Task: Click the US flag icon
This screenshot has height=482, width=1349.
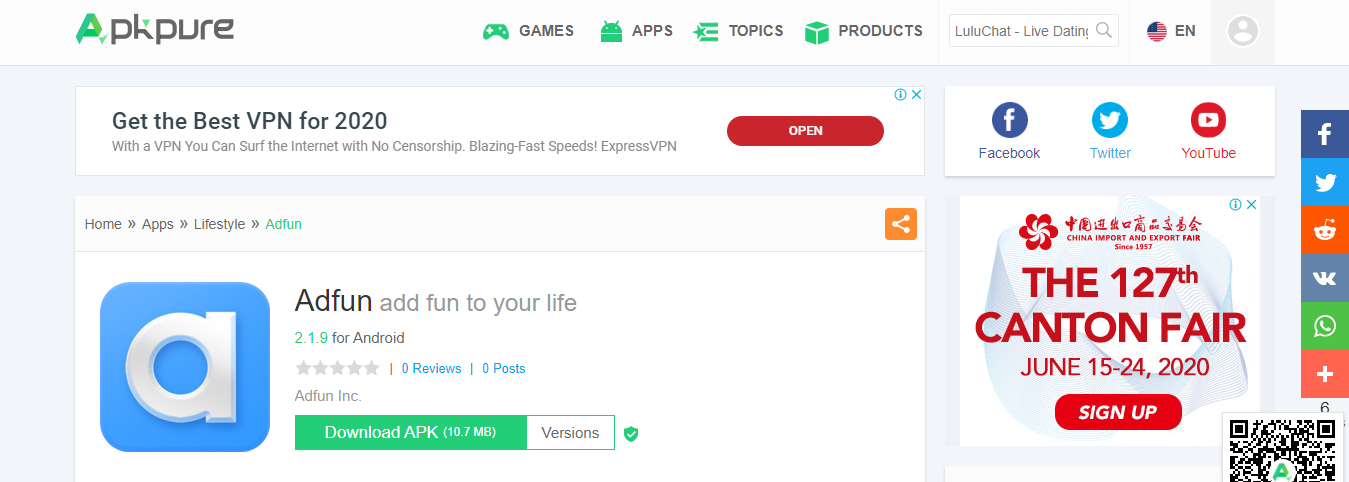Action: tap(1157, 31)
